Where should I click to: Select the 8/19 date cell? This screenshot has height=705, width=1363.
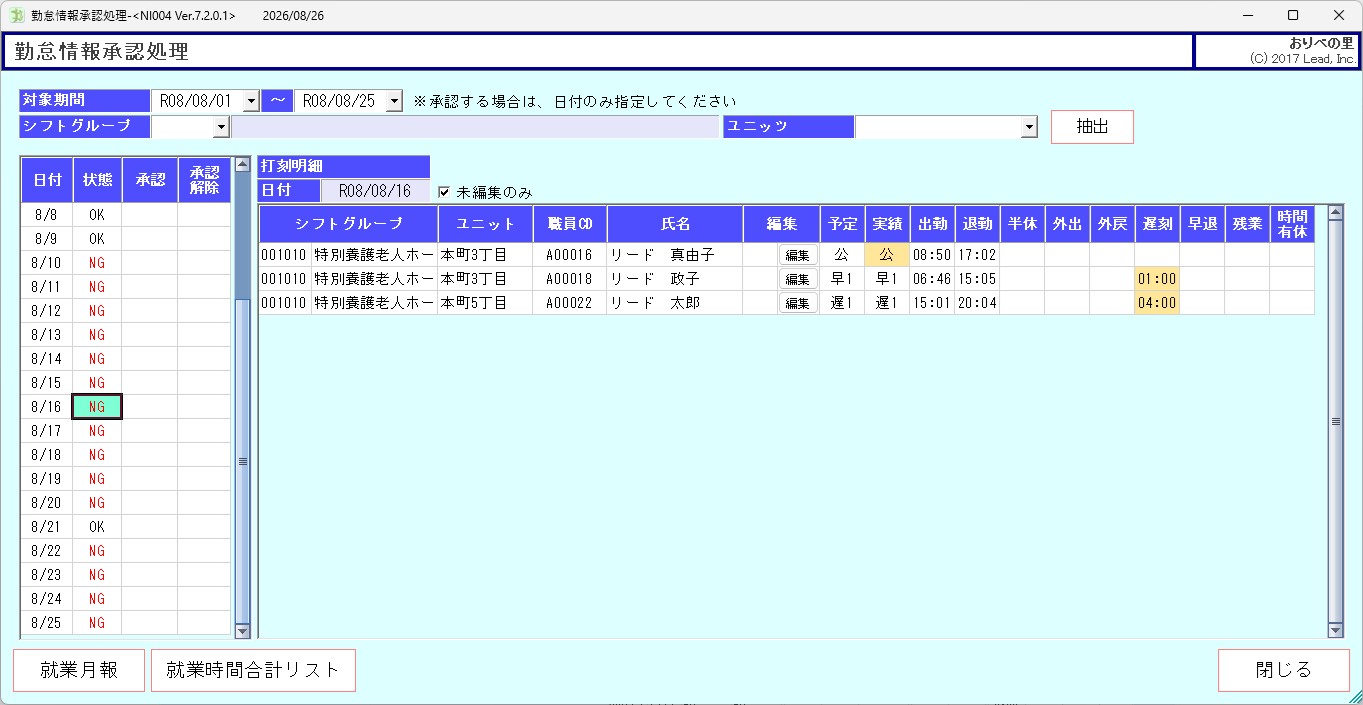coord(46,479)
